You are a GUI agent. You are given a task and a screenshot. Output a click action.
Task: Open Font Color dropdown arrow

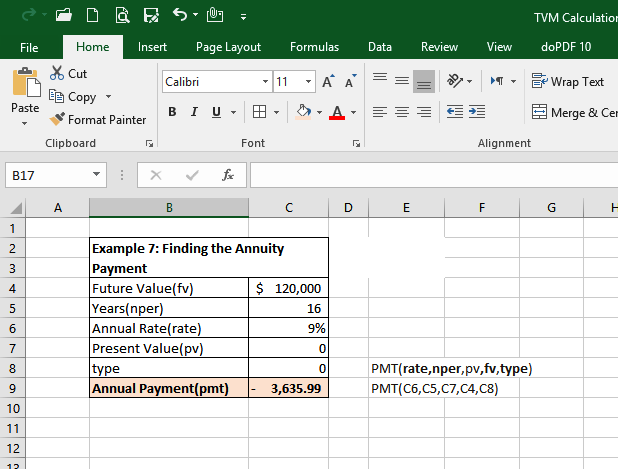354,113
